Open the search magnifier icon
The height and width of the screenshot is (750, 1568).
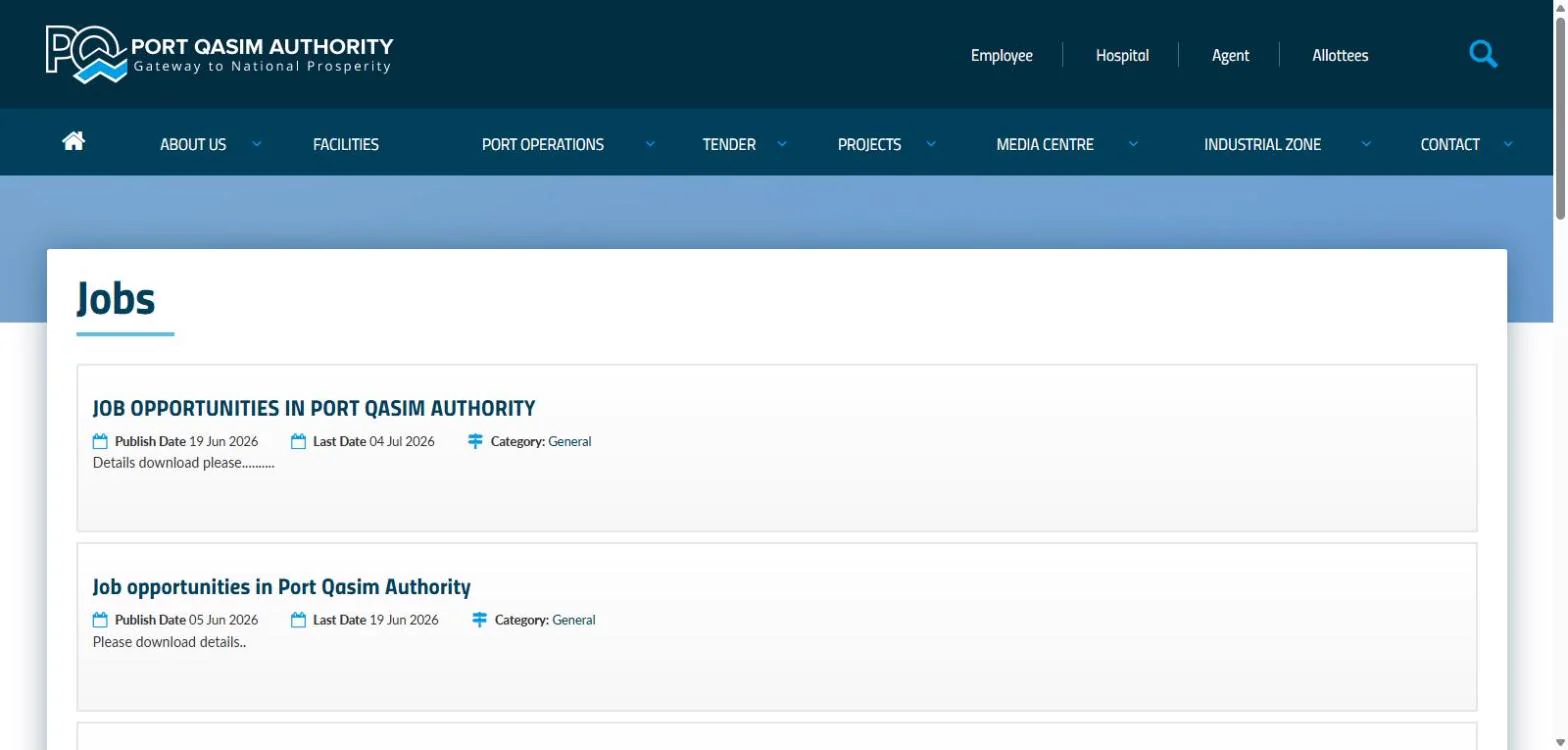[x=1483, y=54]
